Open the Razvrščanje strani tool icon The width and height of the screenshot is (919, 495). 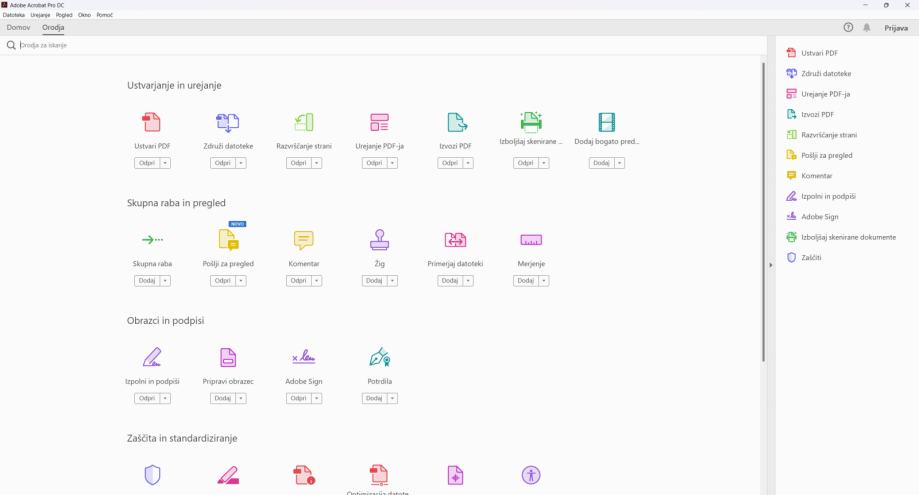pyautogui.click(x=304, y=122)
